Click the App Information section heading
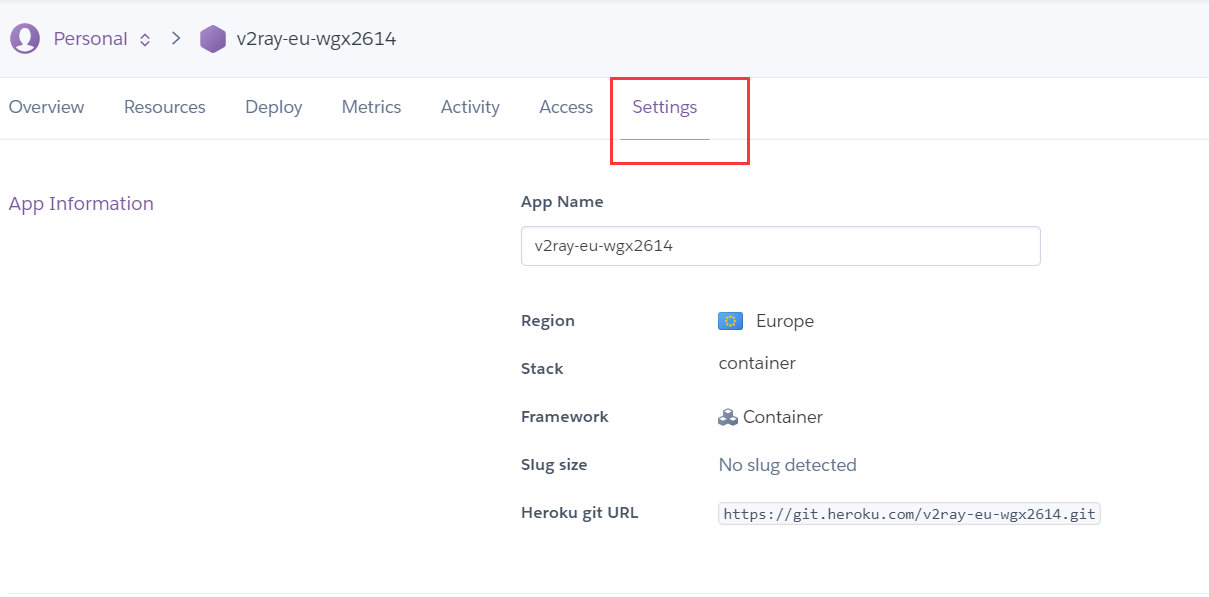 pos(81,204)
